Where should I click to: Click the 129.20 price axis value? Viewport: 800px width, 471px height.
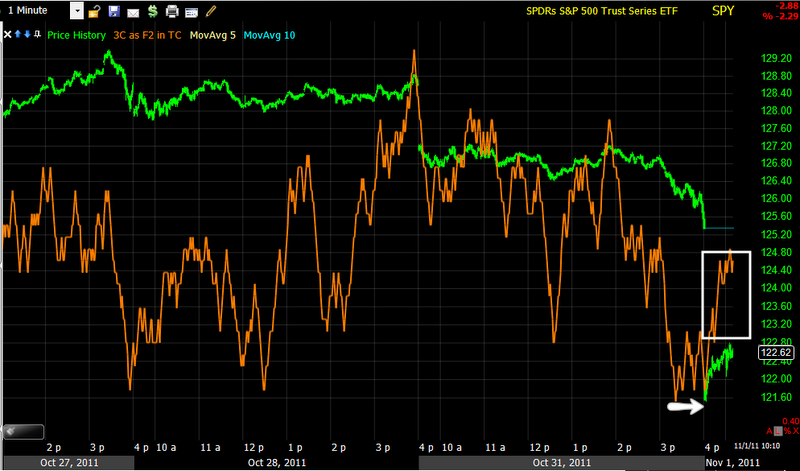coord(777,58)
